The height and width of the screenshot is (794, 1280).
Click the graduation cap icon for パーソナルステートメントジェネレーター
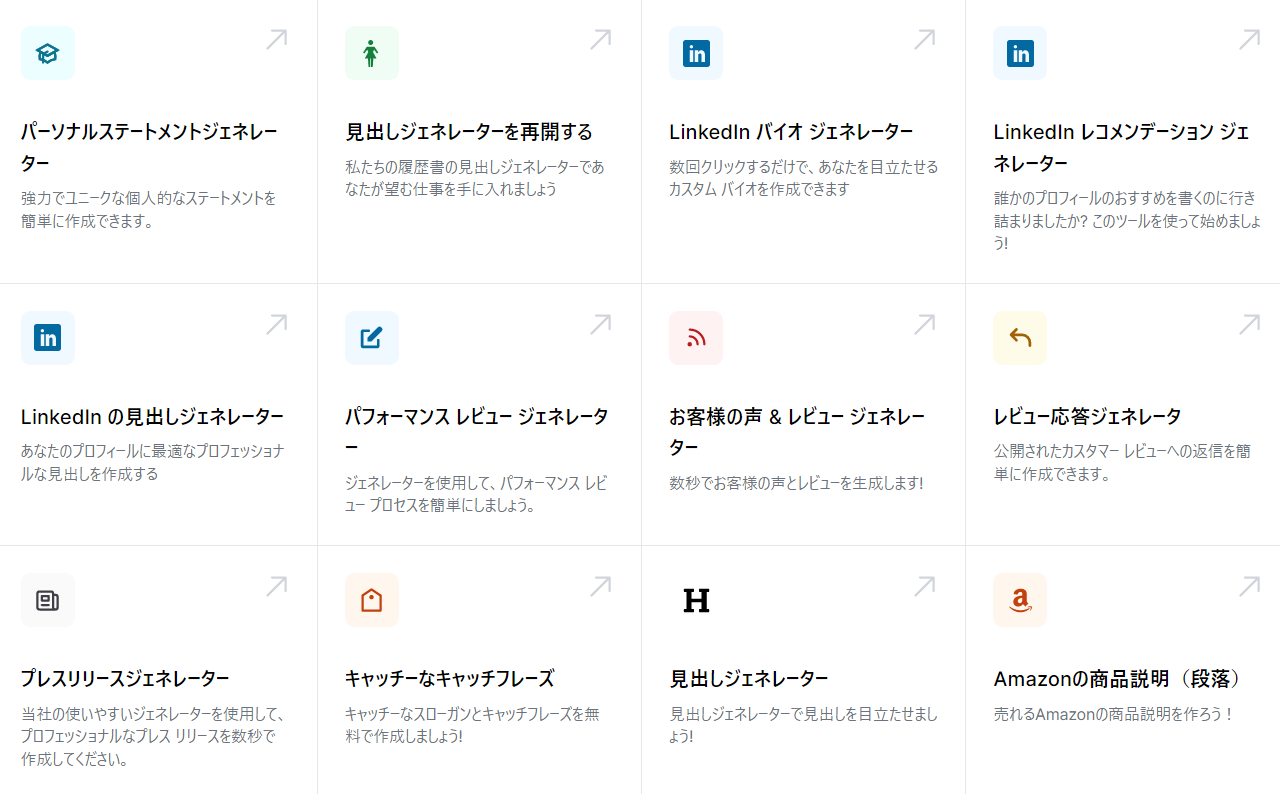coord(48,53)
